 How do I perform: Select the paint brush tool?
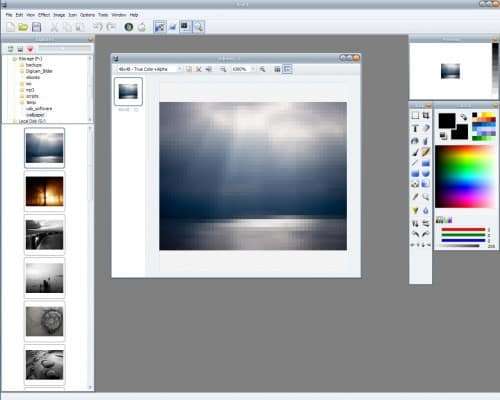click(x=415, y=152)
